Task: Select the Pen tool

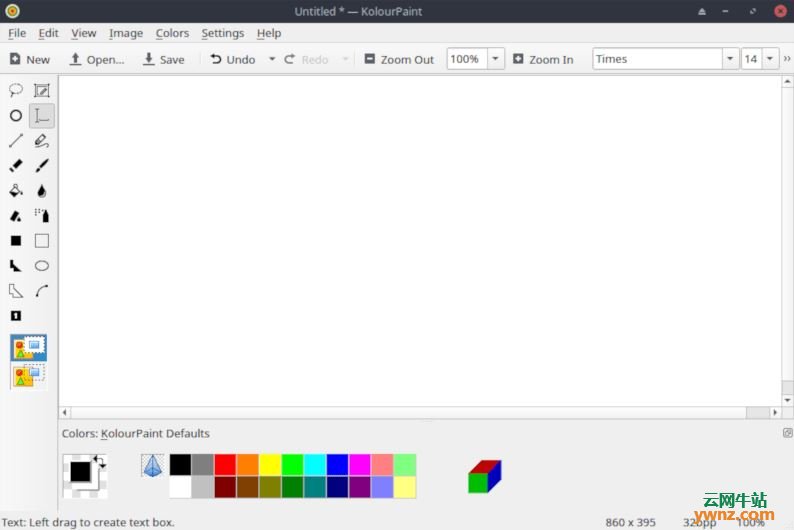Action: tap(42, 140)
